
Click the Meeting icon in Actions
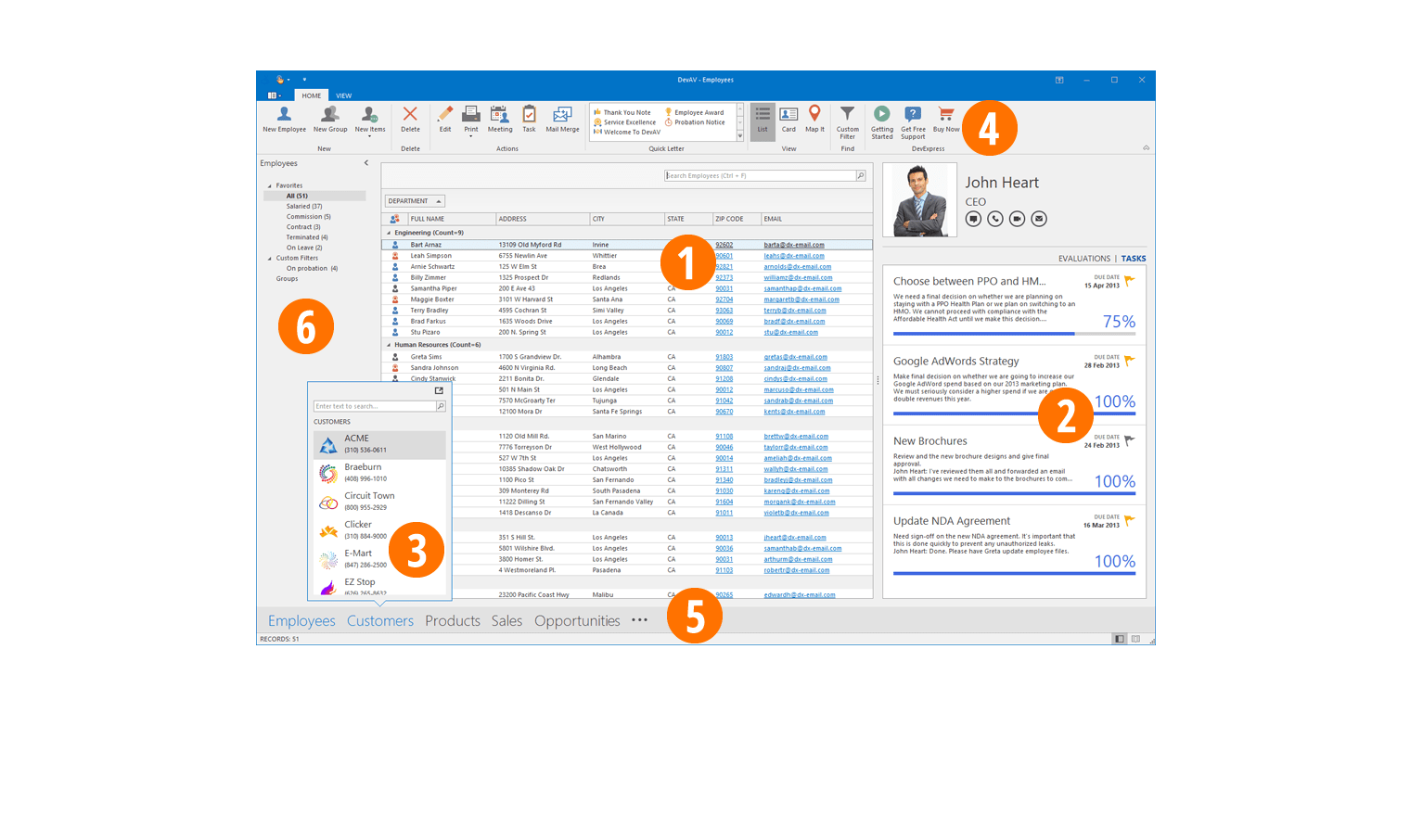(500, 115)
